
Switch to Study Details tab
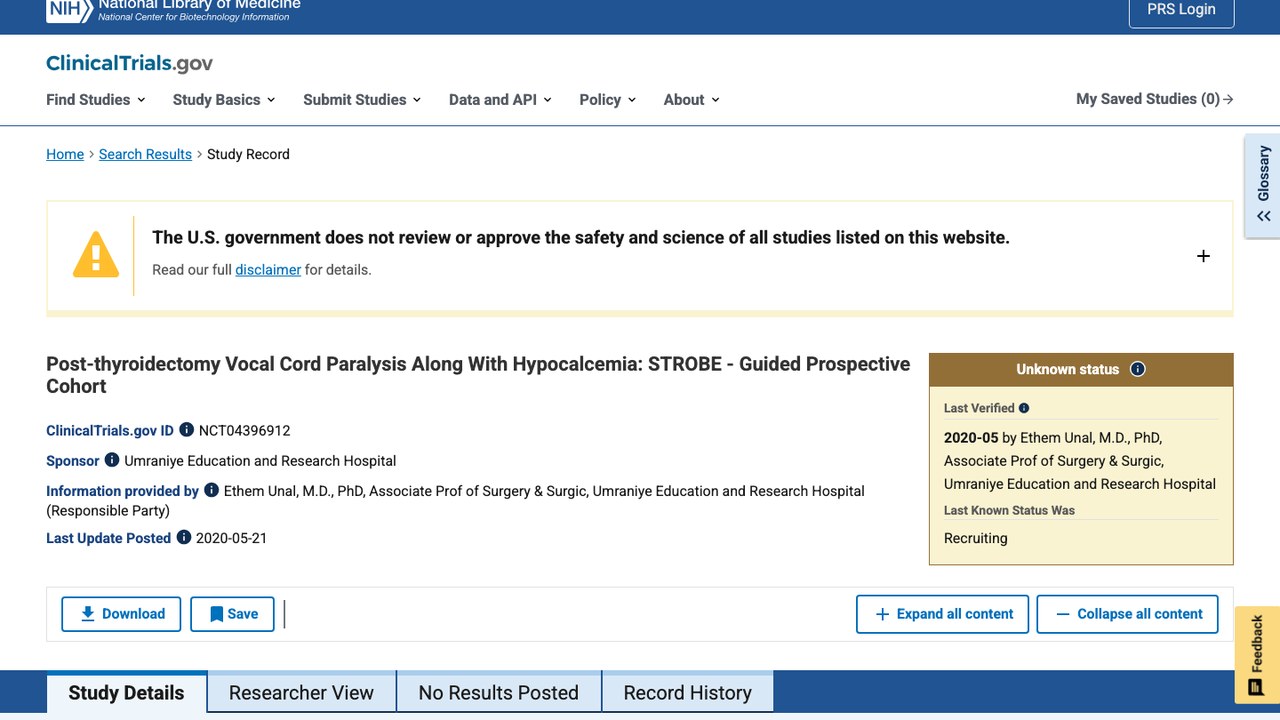127,693
